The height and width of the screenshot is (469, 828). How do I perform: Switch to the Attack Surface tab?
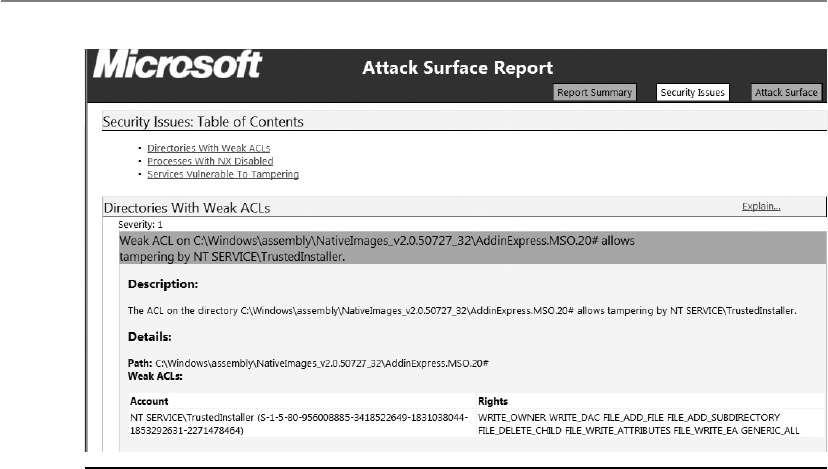[x=786, y=92]
